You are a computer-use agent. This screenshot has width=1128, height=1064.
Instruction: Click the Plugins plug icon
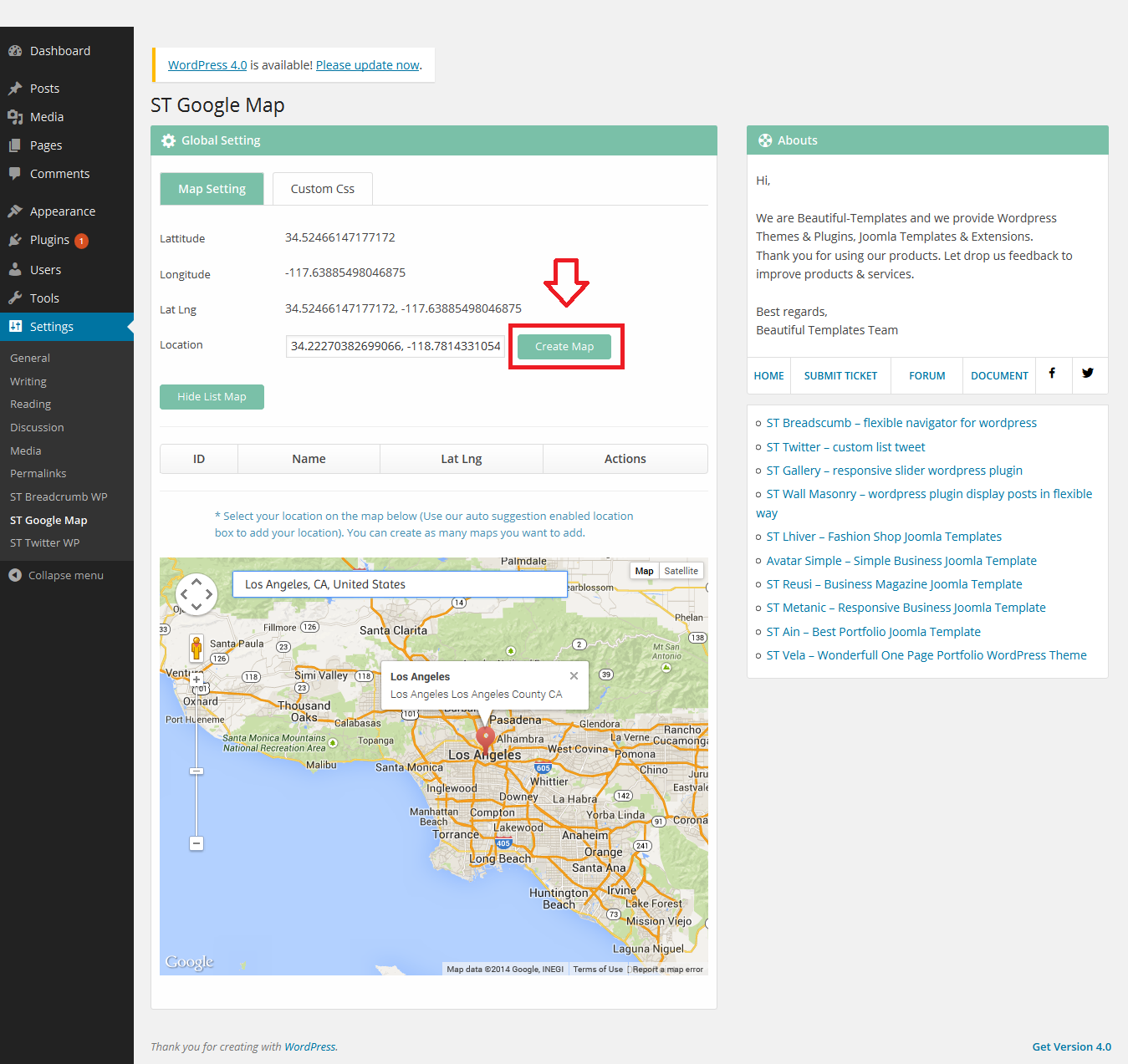(15, 240)
